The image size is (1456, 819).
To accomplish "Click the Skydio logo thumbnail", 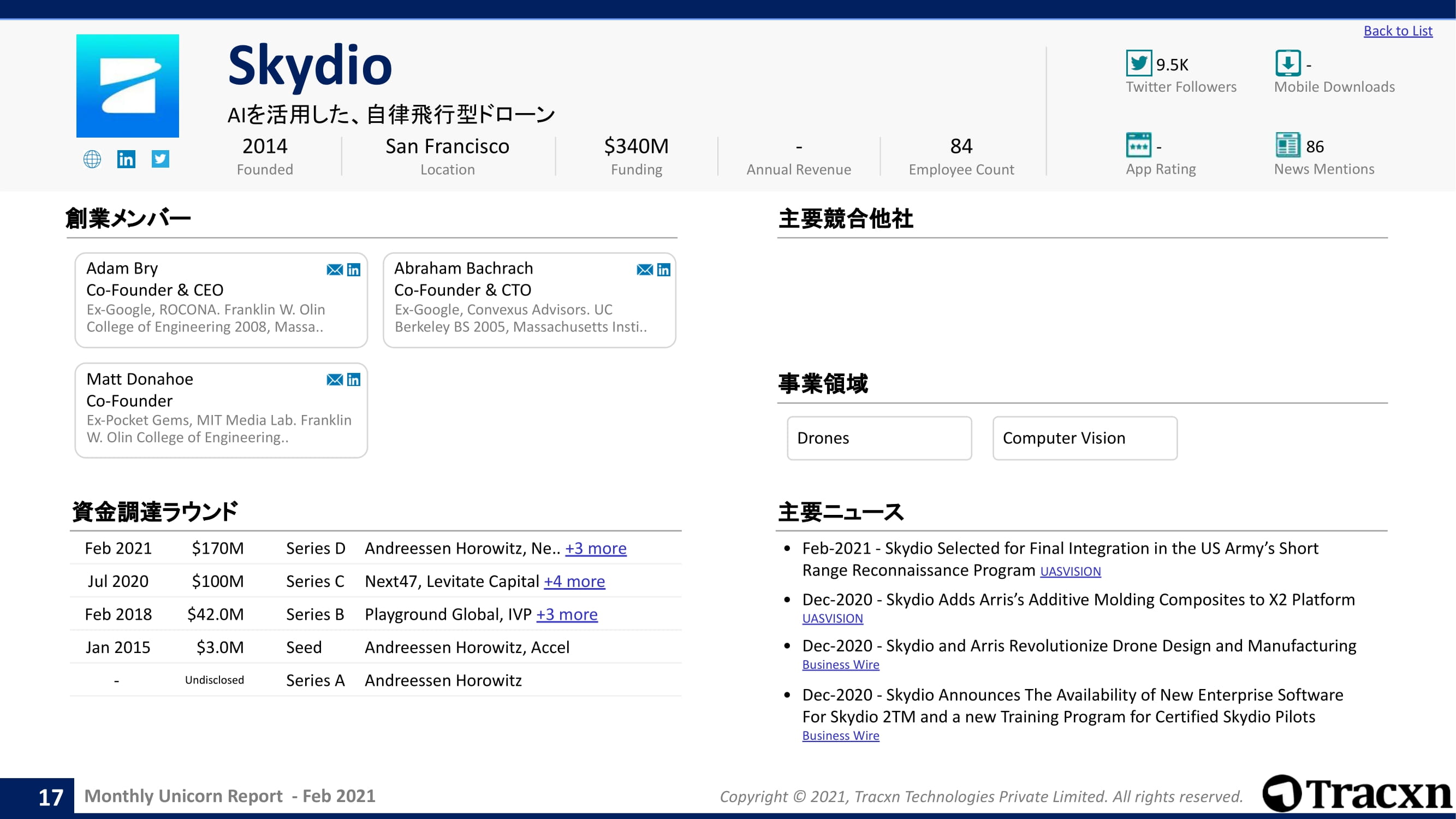I will tap(128, 86).
